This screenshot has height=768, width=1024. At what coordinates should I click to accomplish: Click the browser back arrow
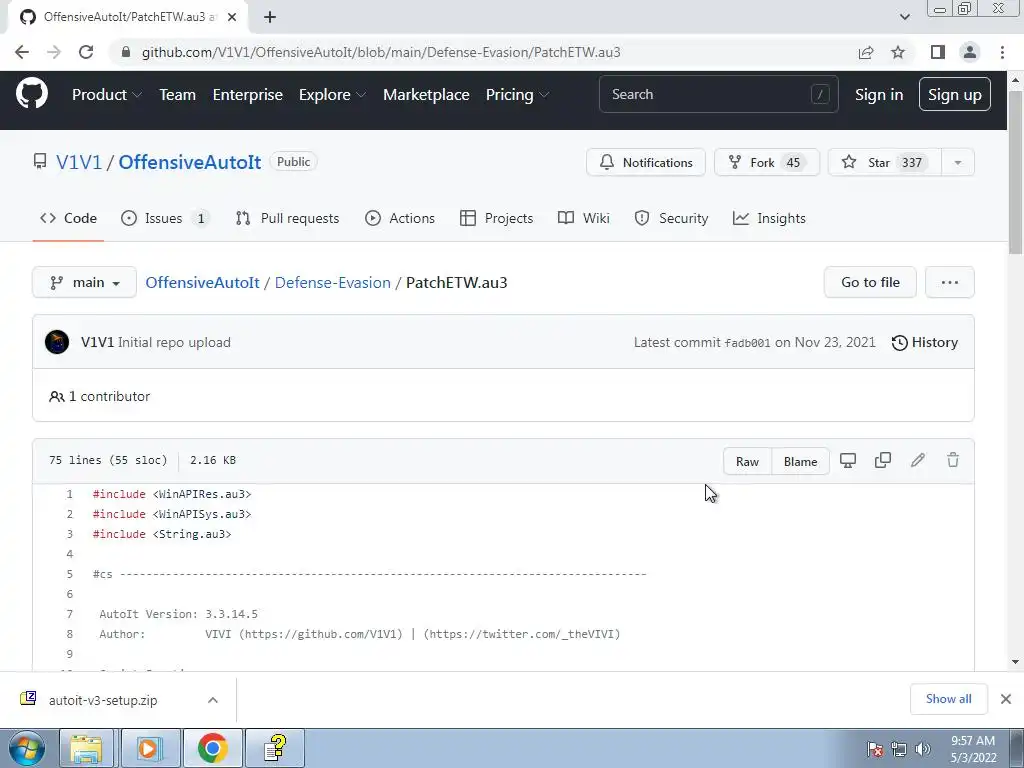[22, 52]
